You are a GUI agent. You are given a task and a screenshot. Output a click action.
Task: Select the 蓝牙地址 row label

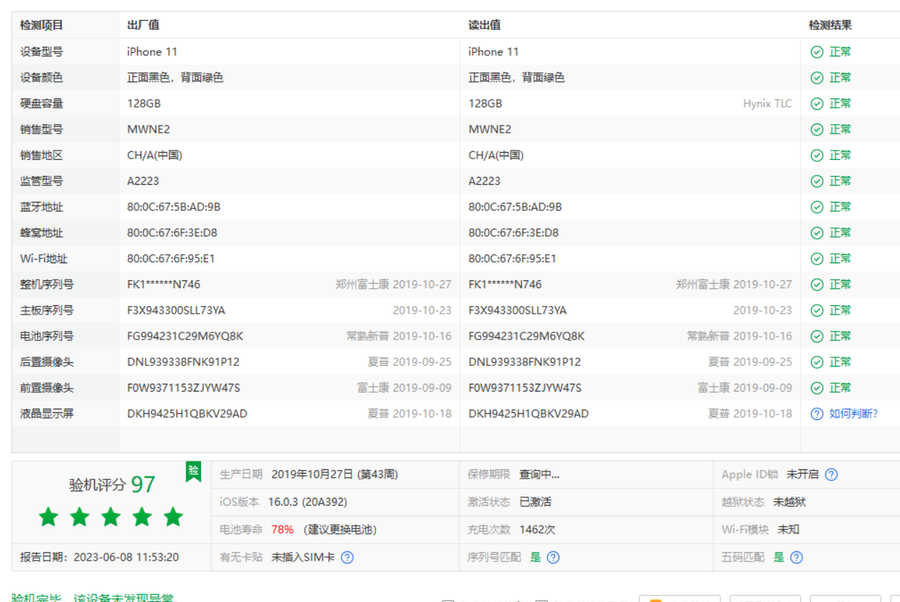[x=41, y=207]
